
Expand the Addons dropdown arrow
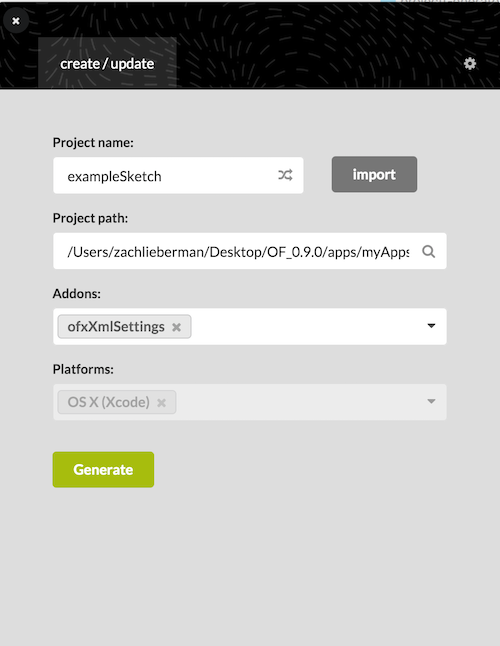[x=431, y=326]
